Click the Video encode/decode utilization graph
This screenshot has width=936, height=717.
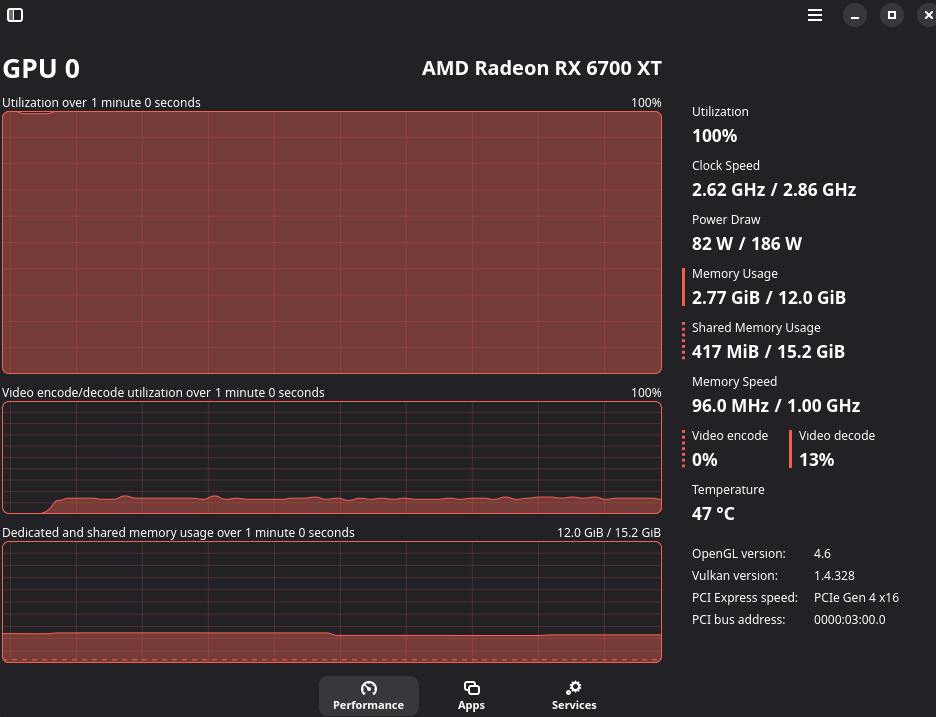point(331,457)
